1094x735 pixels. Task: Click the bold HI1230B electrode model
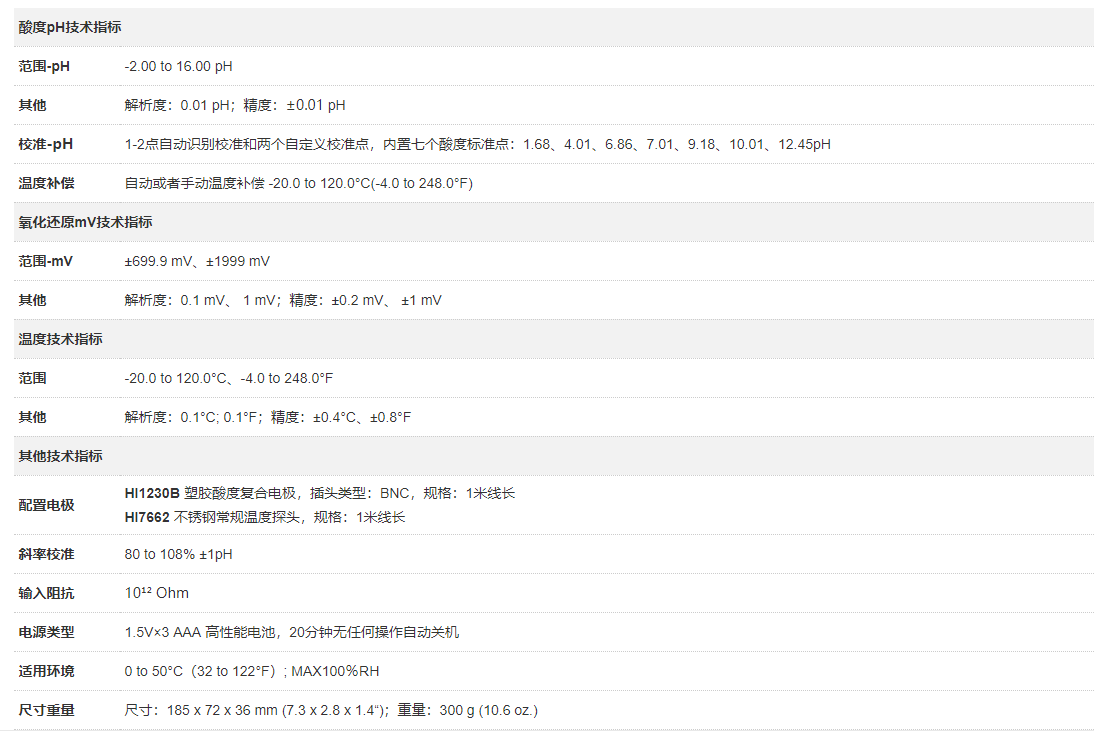click(152, 493)
